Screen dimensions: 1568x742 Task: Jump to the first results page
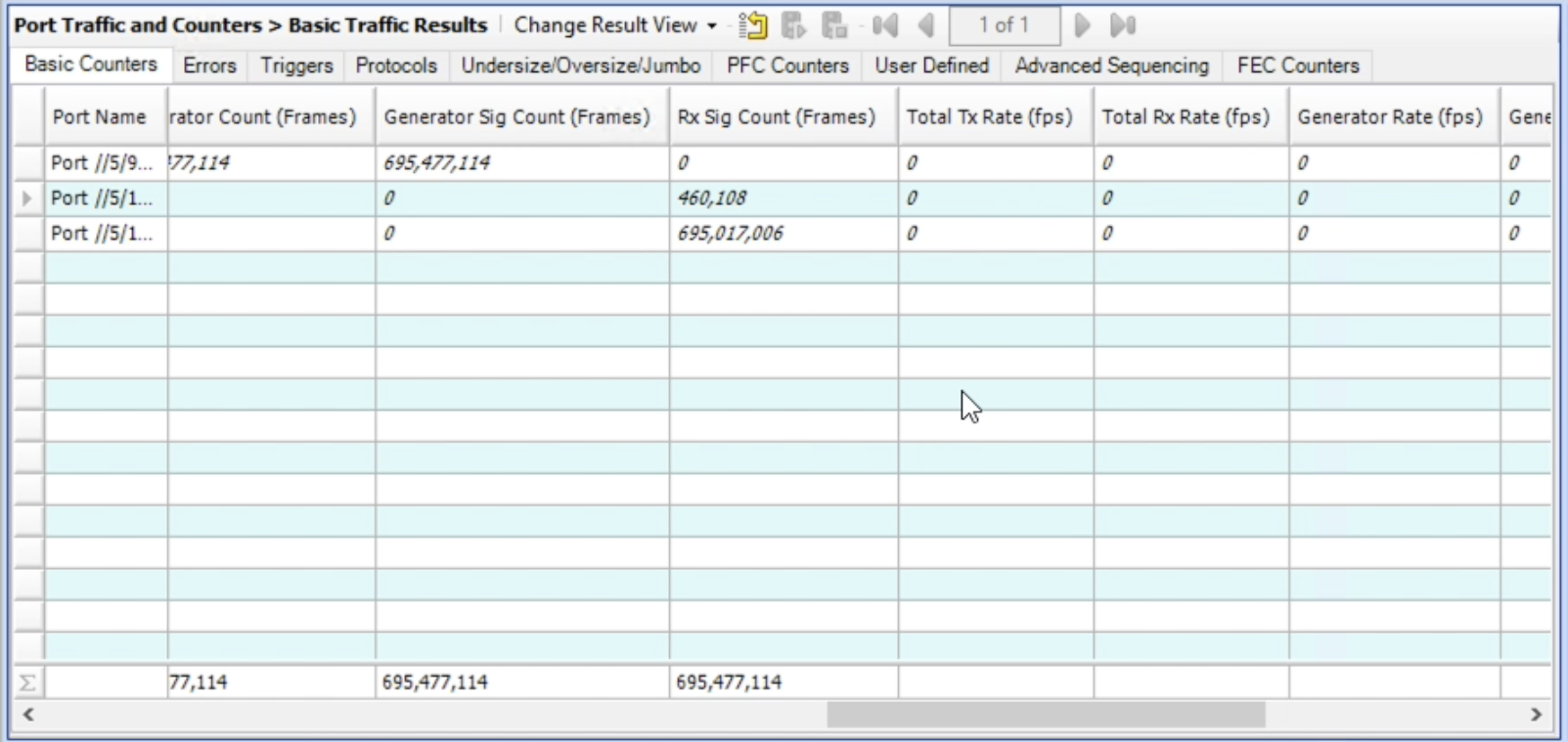(885, 25)
